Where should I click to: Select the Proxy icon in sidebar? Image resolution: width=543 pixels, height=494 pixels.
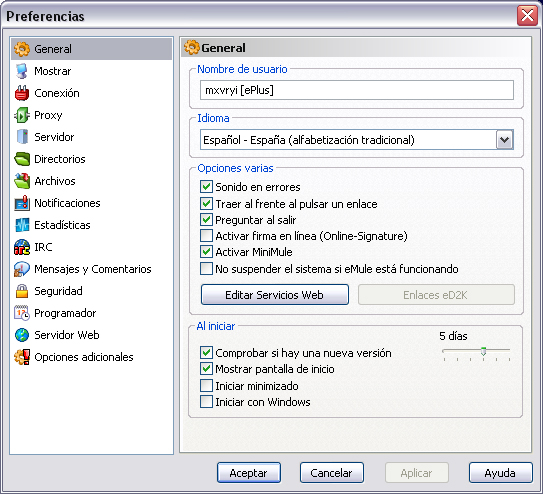tap(22, 115)
